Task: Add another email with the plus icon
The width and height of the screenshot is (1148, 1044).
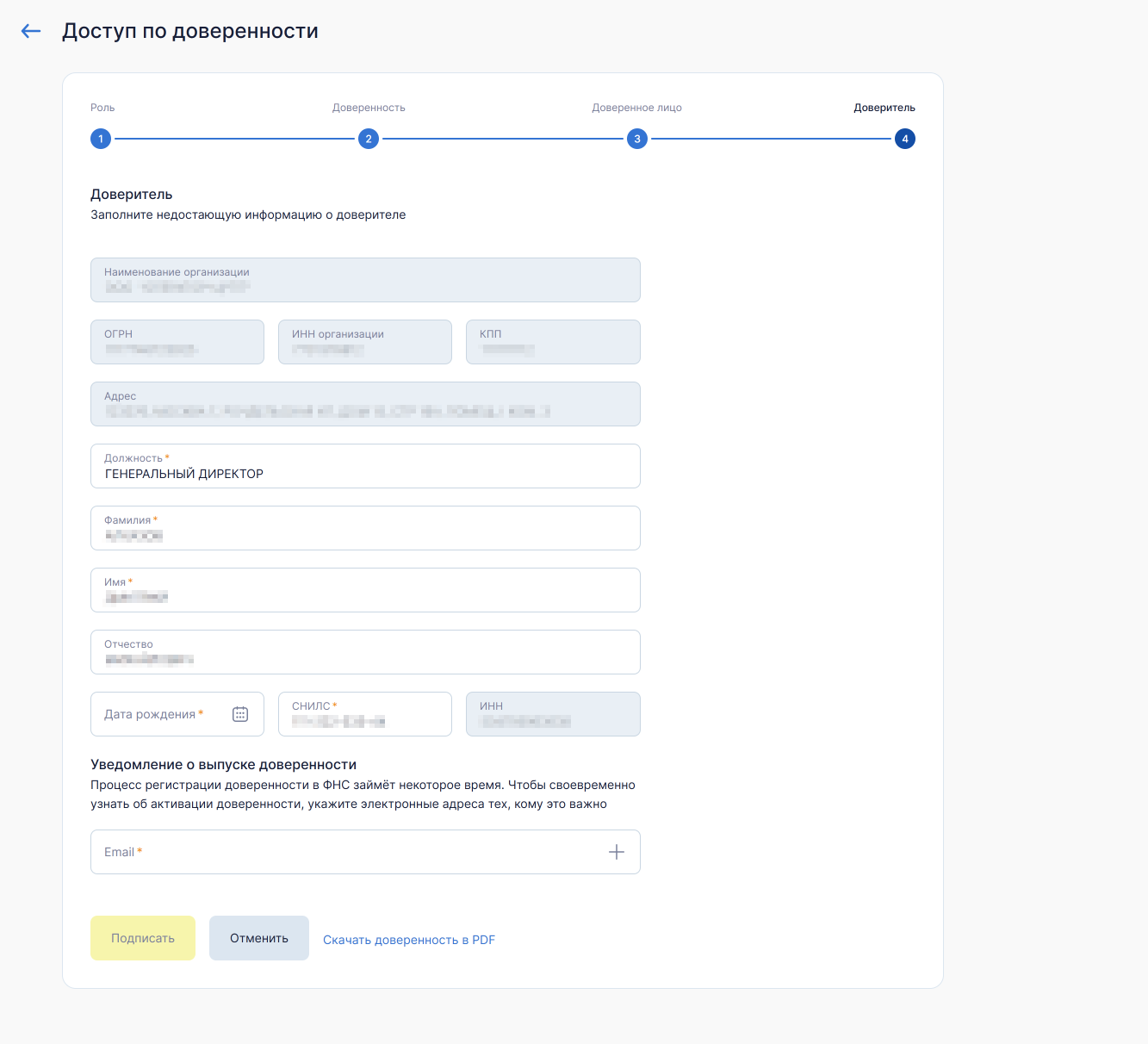Action: [x=617, y=852]
